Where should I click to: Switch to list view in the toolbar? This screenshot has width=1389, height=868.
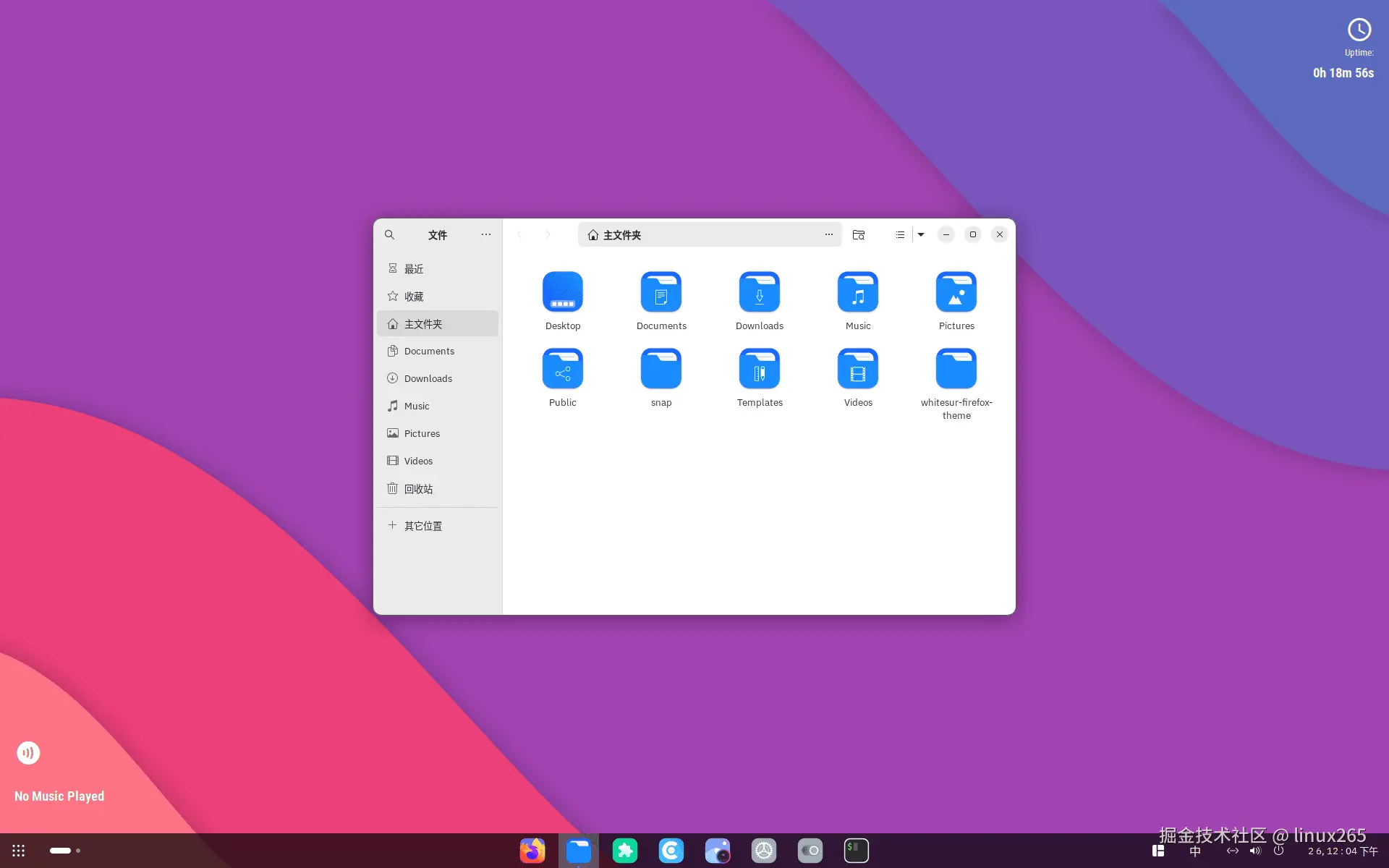pos(899,234)
